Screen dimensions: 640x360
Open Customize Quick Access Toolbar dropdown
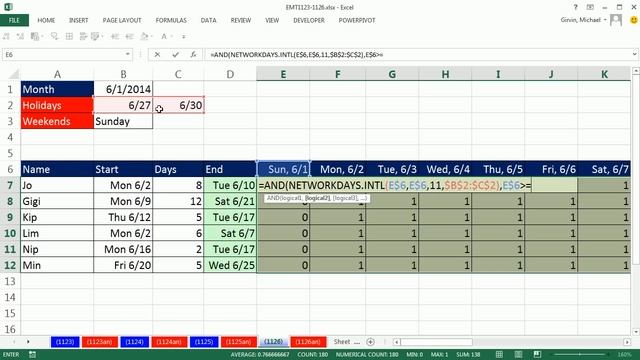[x=184, y=37]
